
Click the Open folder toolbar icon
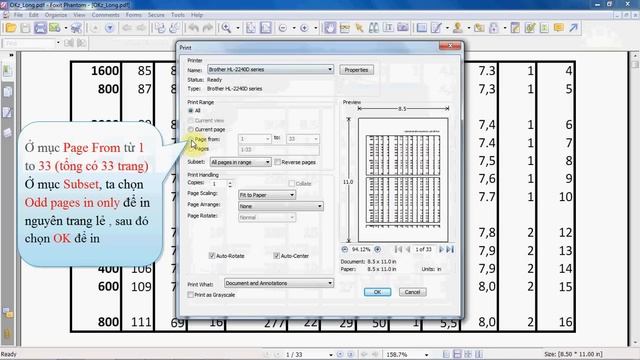(x=11, y=28)
